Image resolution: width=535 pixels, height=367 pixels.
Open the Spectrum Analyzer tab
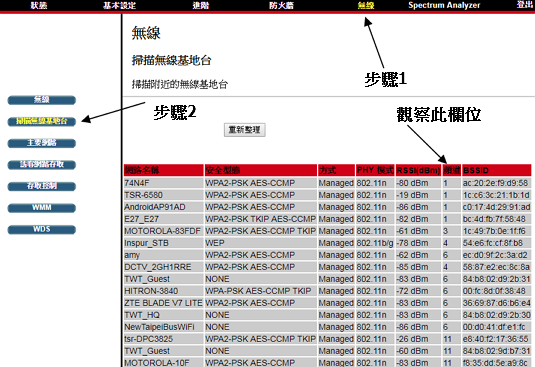pyautogui.click(x=444, y=5)
